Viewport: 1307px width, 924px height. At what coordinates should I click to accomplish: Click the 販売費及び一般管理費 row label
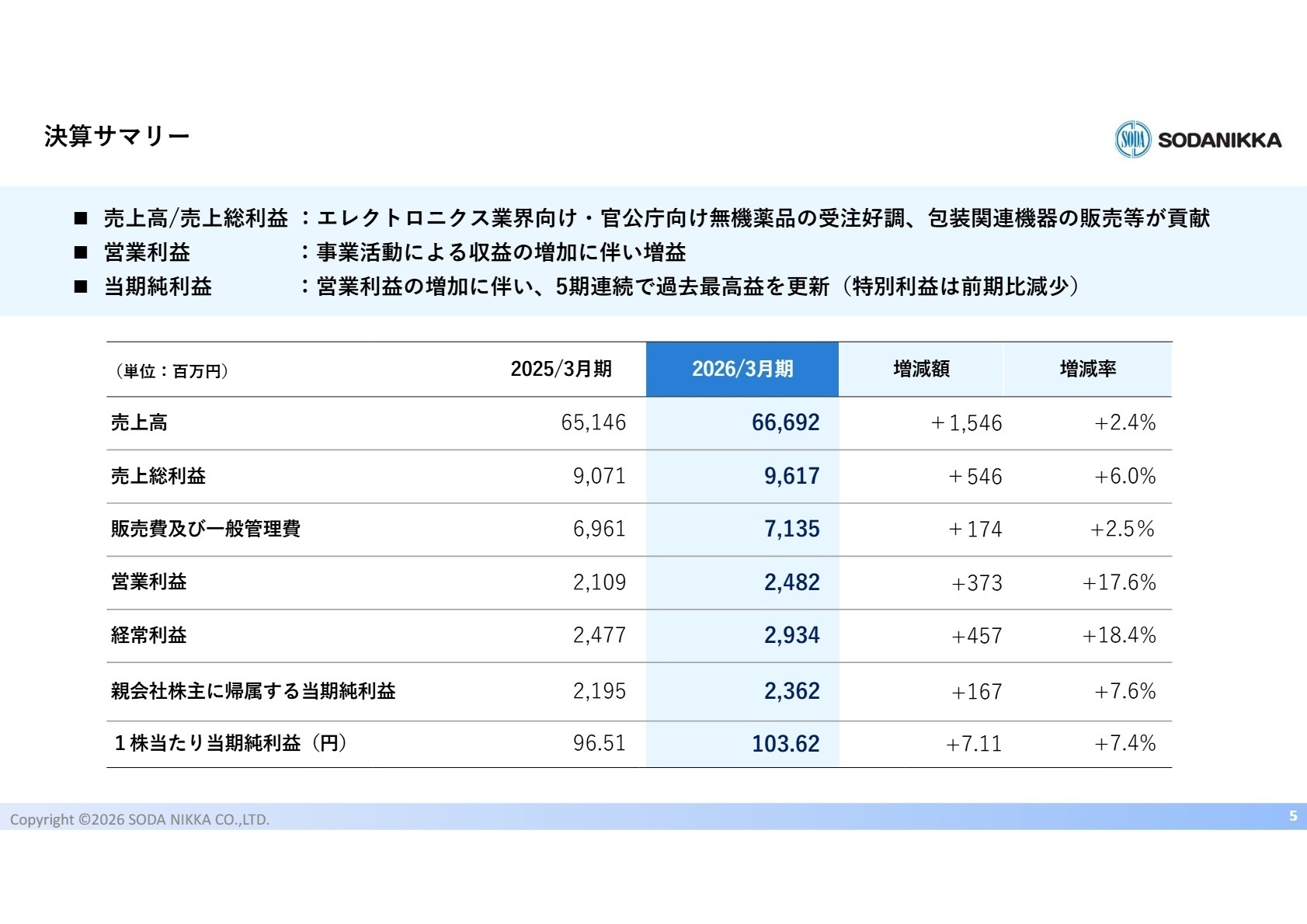tap(206, 529)
